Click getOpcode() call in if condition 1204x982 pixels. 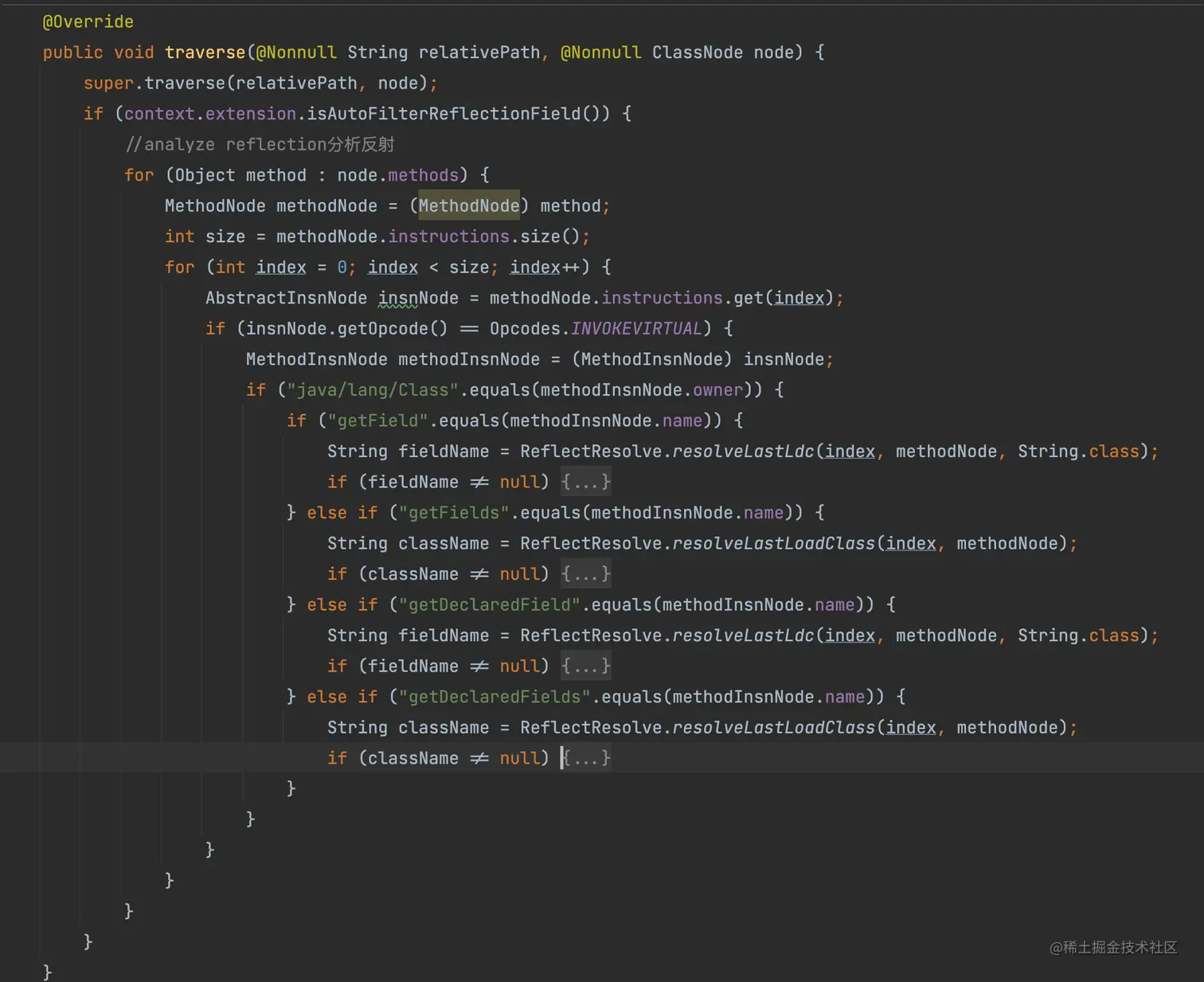pos(393,329)
